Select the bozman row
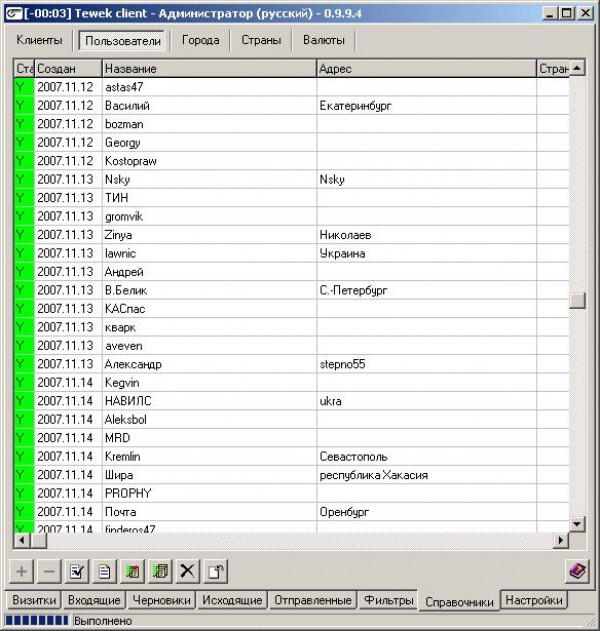 [x=291, y=124]
